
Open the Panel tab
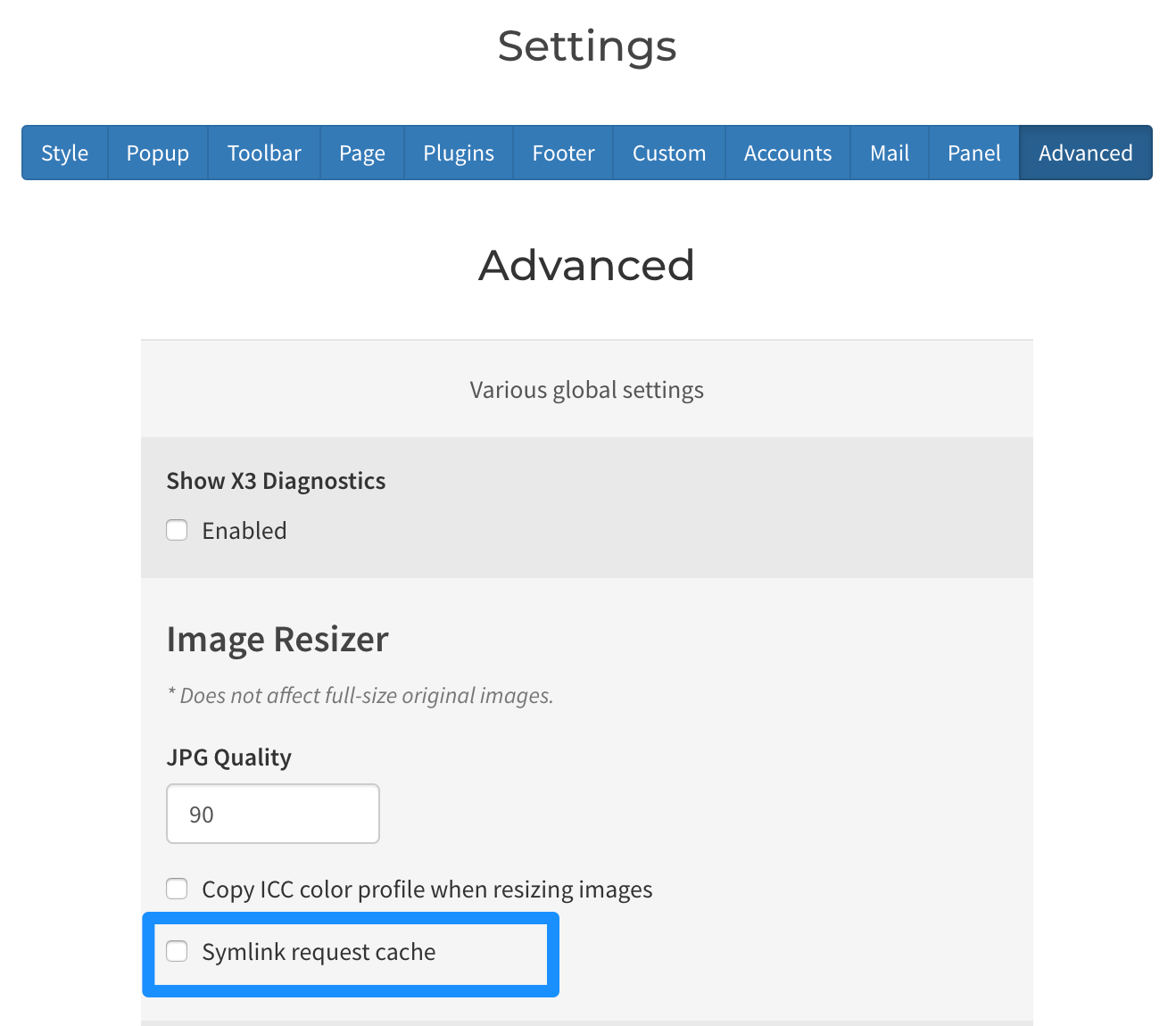click(x=974, y=153)
